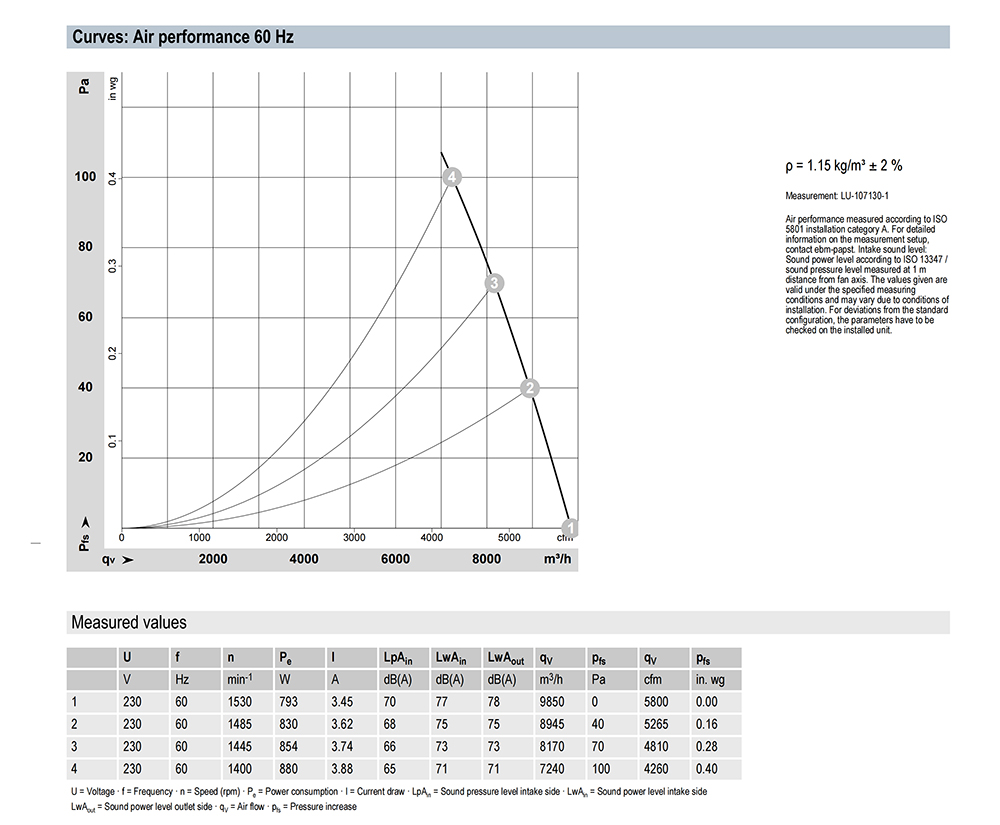Click the 'Measurement: LU-107130-1' text

(836, 196)
